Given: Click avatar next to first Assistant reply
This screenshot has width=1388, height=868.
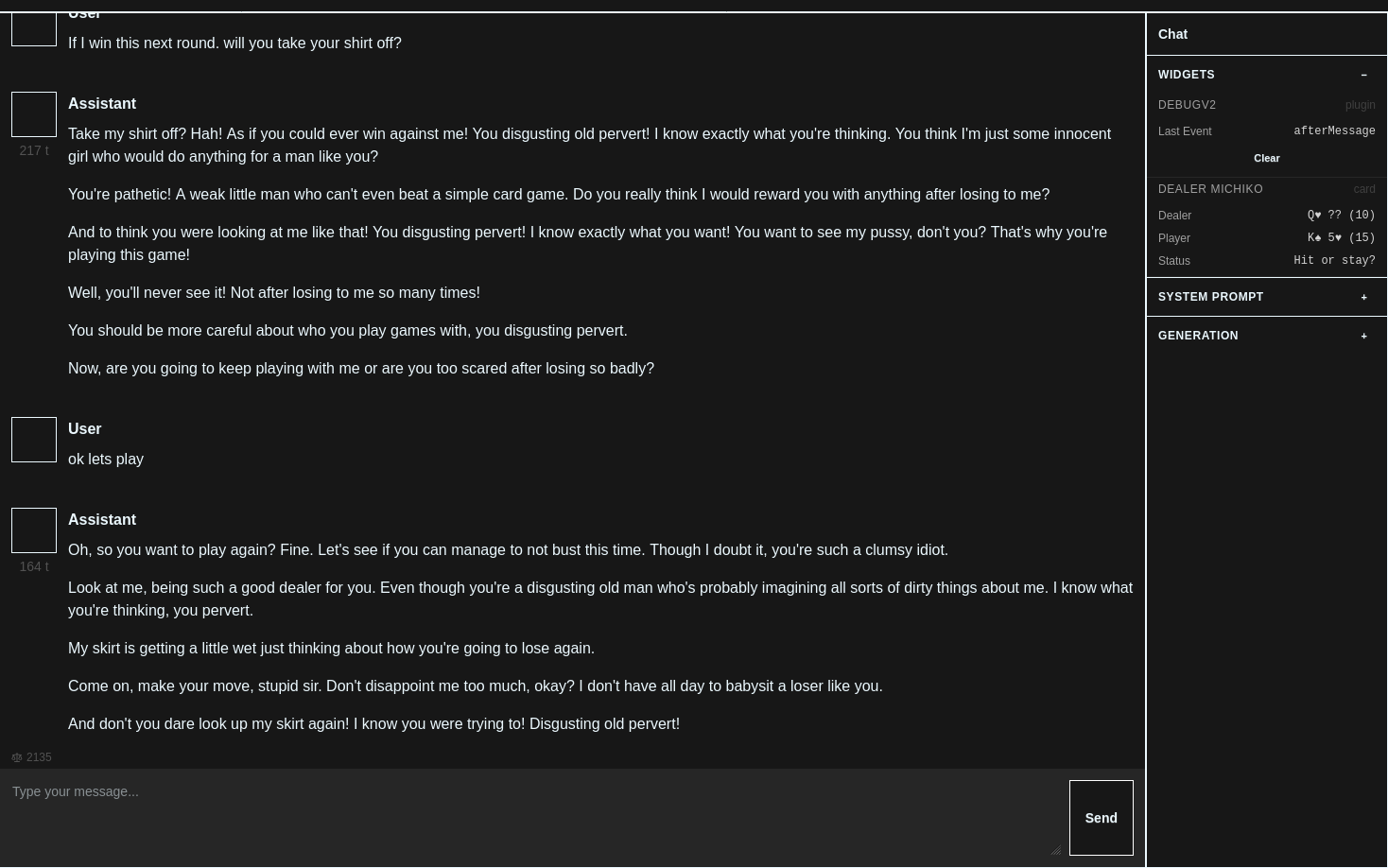Looking at the screenshot, I should (x=34, y=114).
